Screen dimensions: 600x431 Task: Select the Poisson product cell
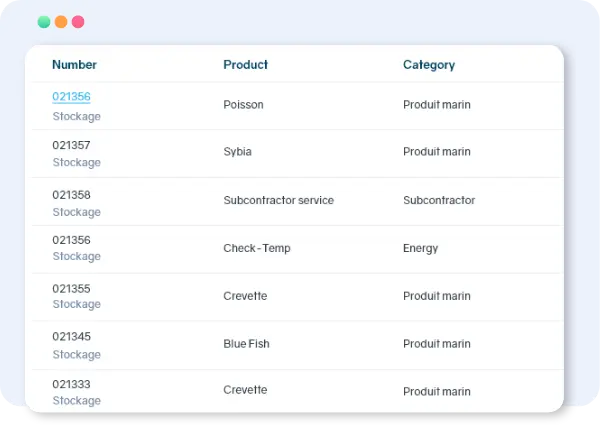[243, 105]
